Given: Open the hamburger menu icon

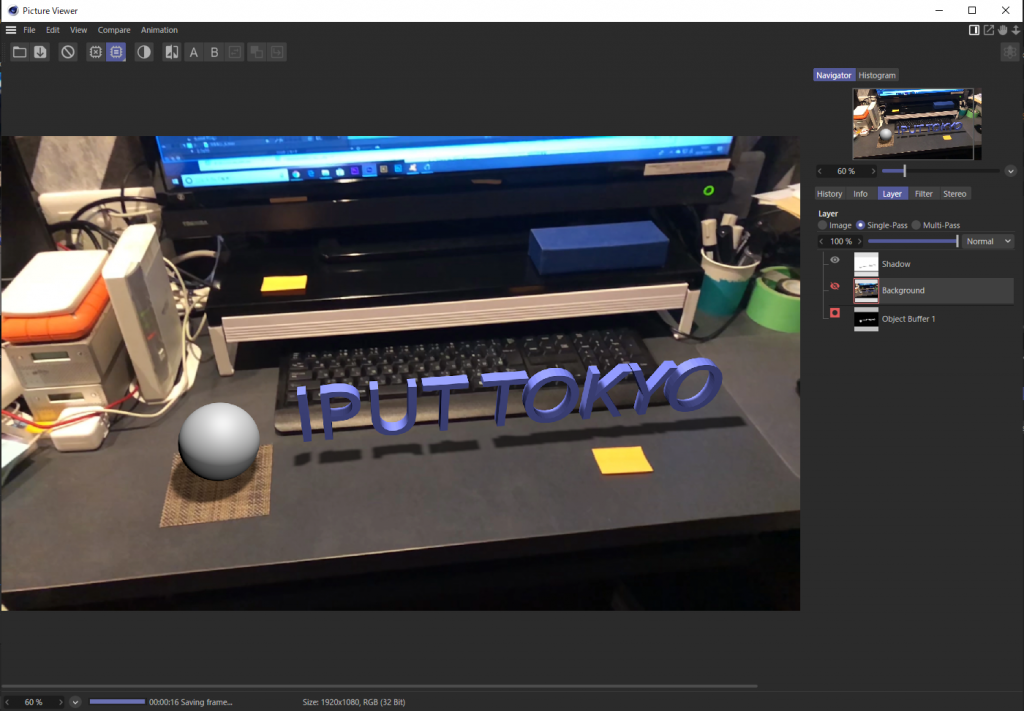Looking at the screenshot, I should (11, 30).
